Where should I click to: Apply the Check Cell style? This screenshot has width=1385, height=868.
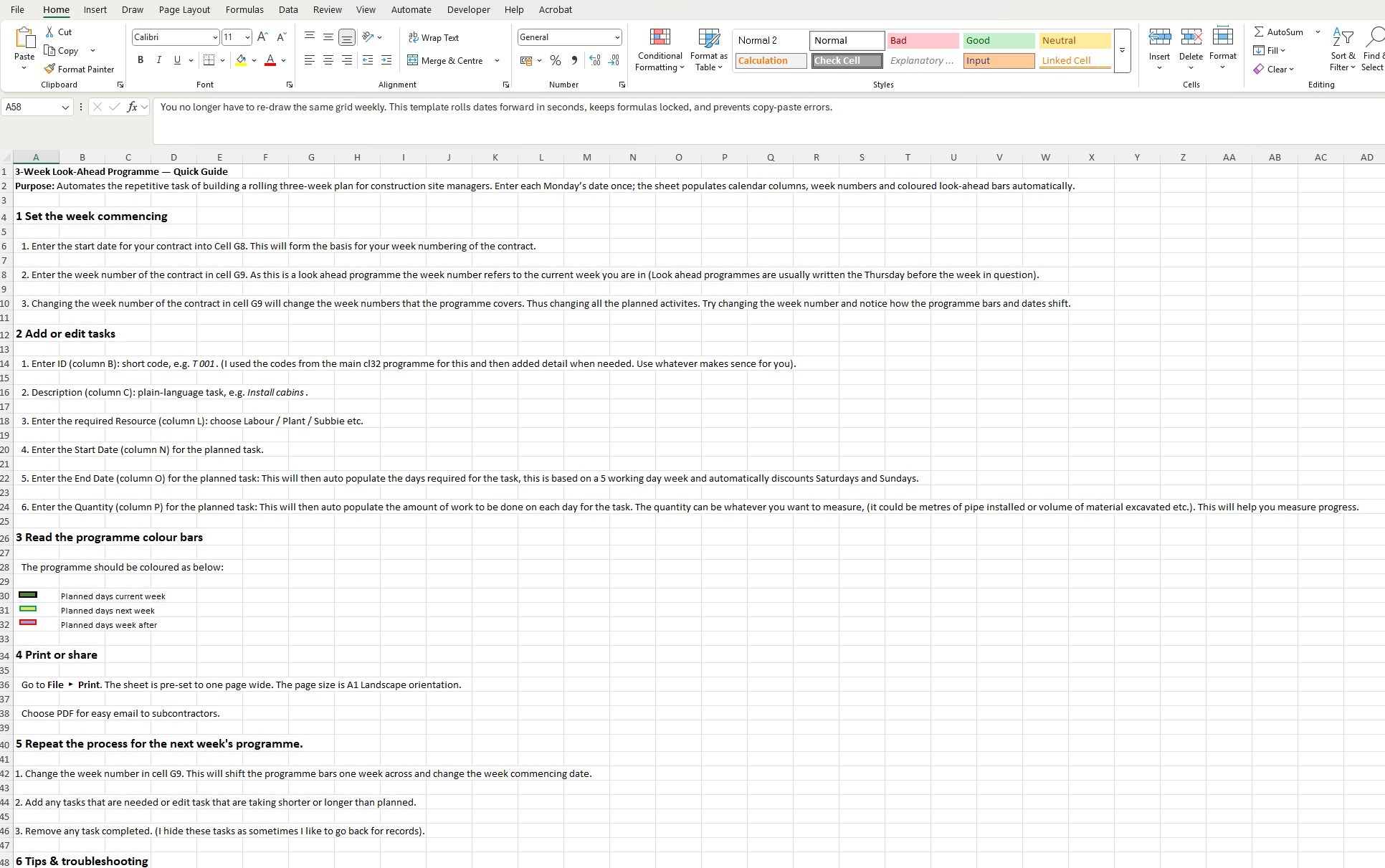point(847,61)
